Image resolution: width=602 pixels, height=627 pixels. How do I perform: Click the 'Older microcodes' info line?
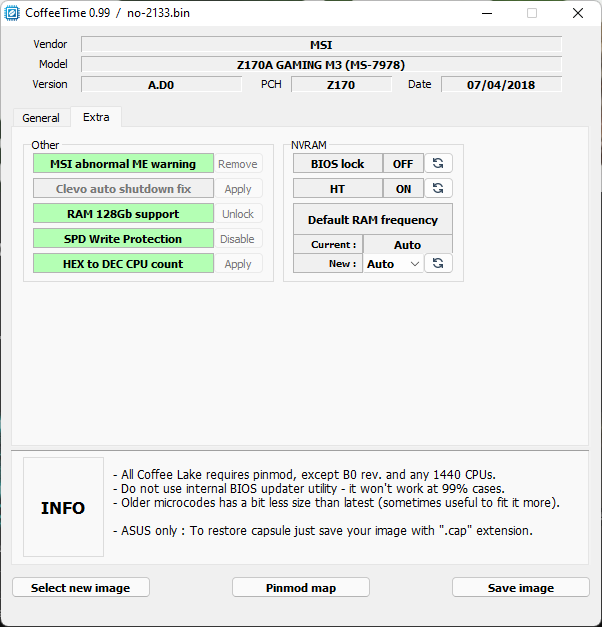click(336, 503)
